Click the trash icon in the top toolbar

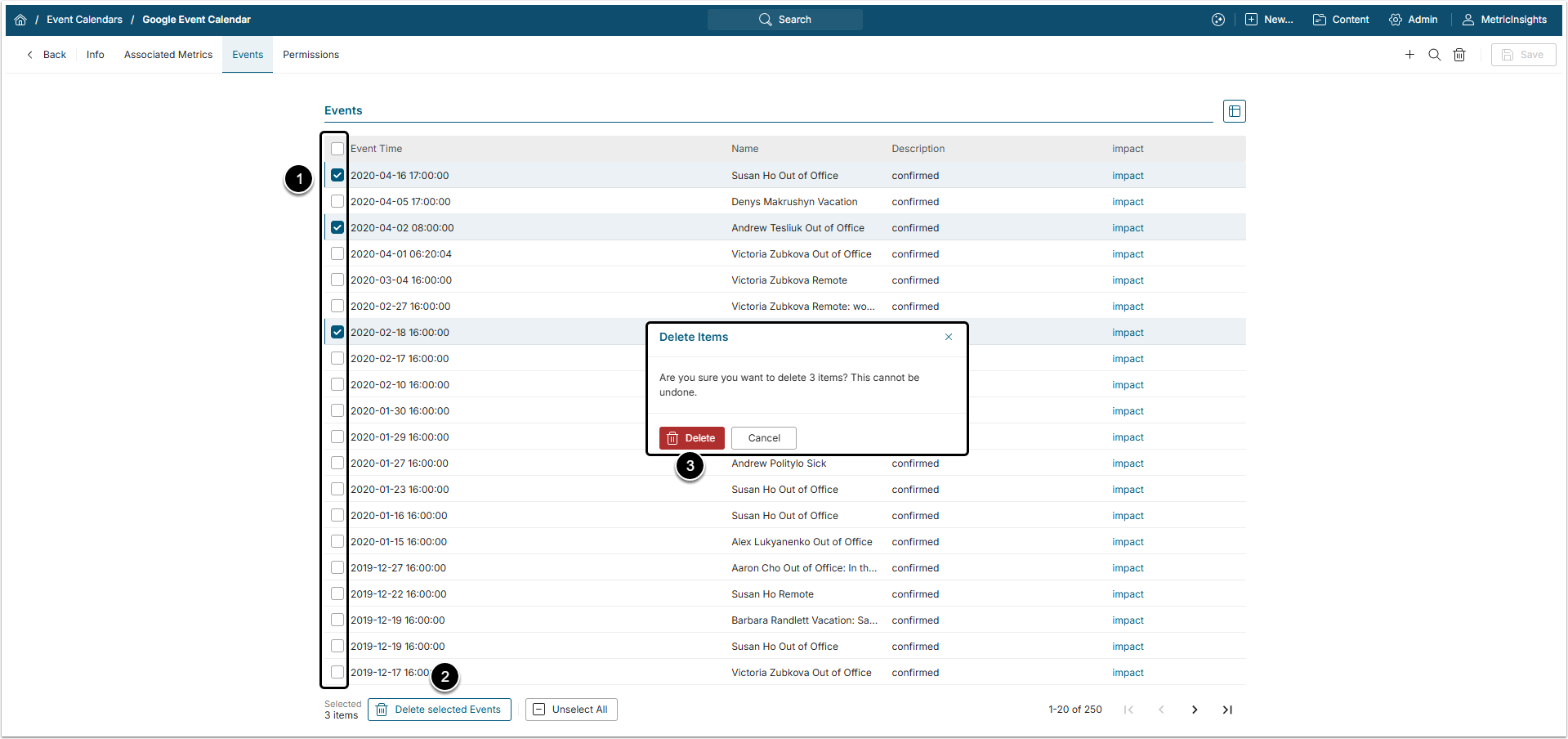click(1459, 55)
